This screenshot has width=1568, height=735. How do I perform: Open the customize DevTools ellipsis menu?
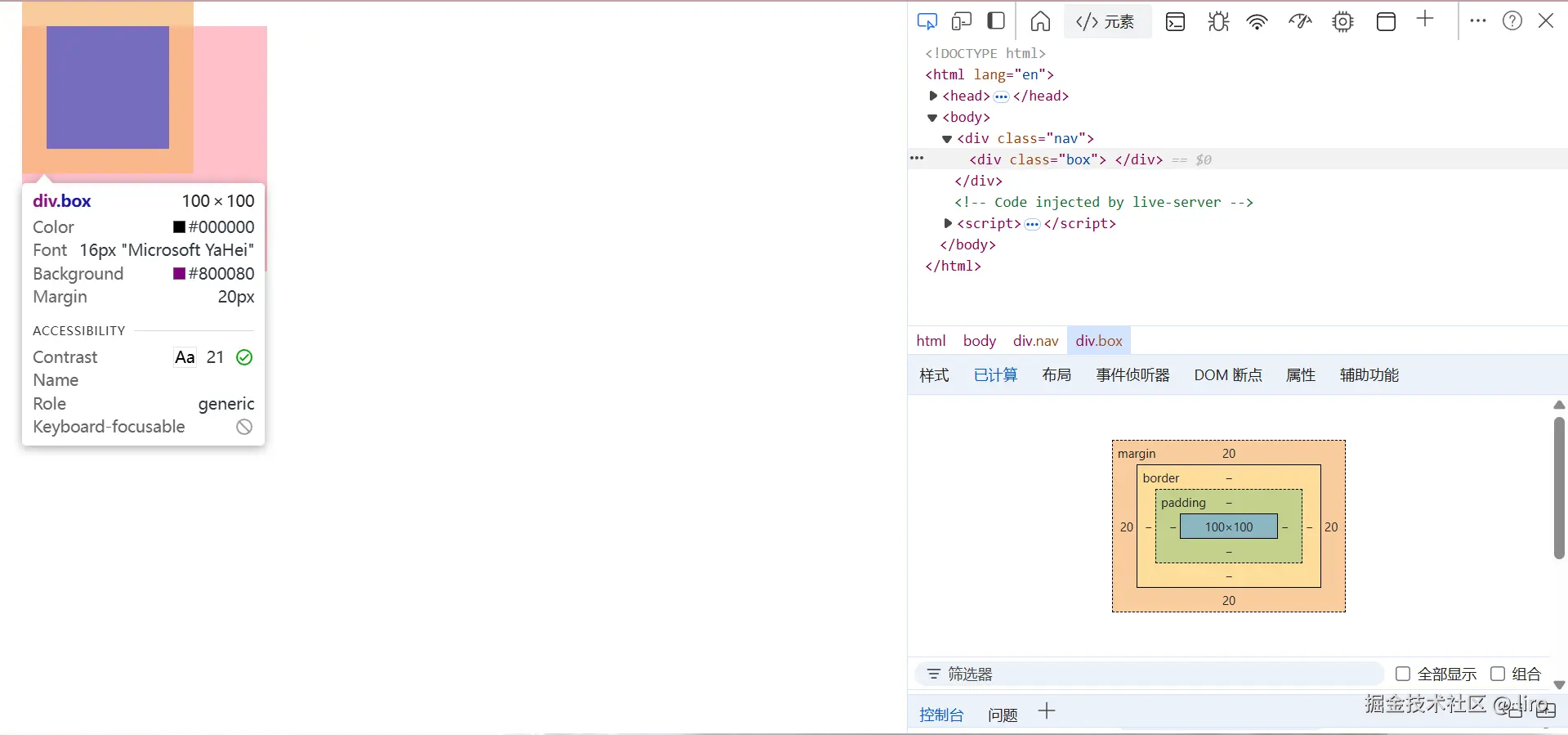tap(1478, 20)
